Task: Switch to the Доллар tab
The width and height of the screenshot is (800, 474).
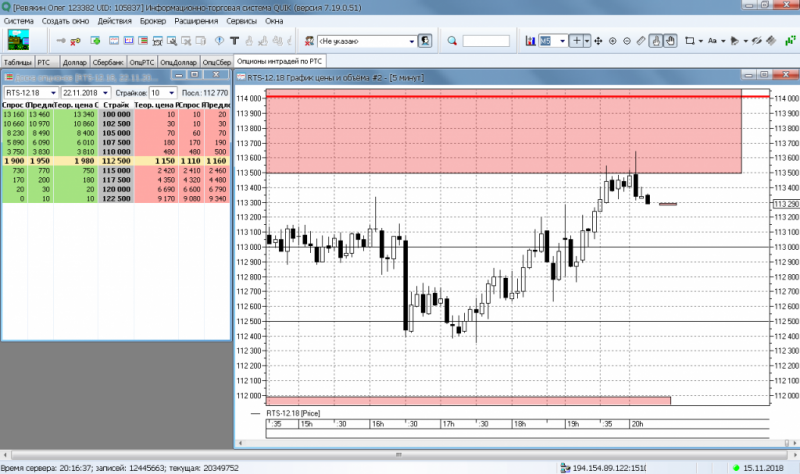Action: pyautogui.click(x=74, y=62)
